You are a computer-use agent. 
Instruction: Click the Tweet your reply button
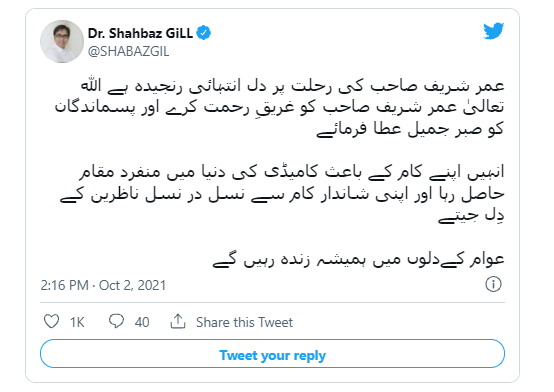click(x=272, y=354)
